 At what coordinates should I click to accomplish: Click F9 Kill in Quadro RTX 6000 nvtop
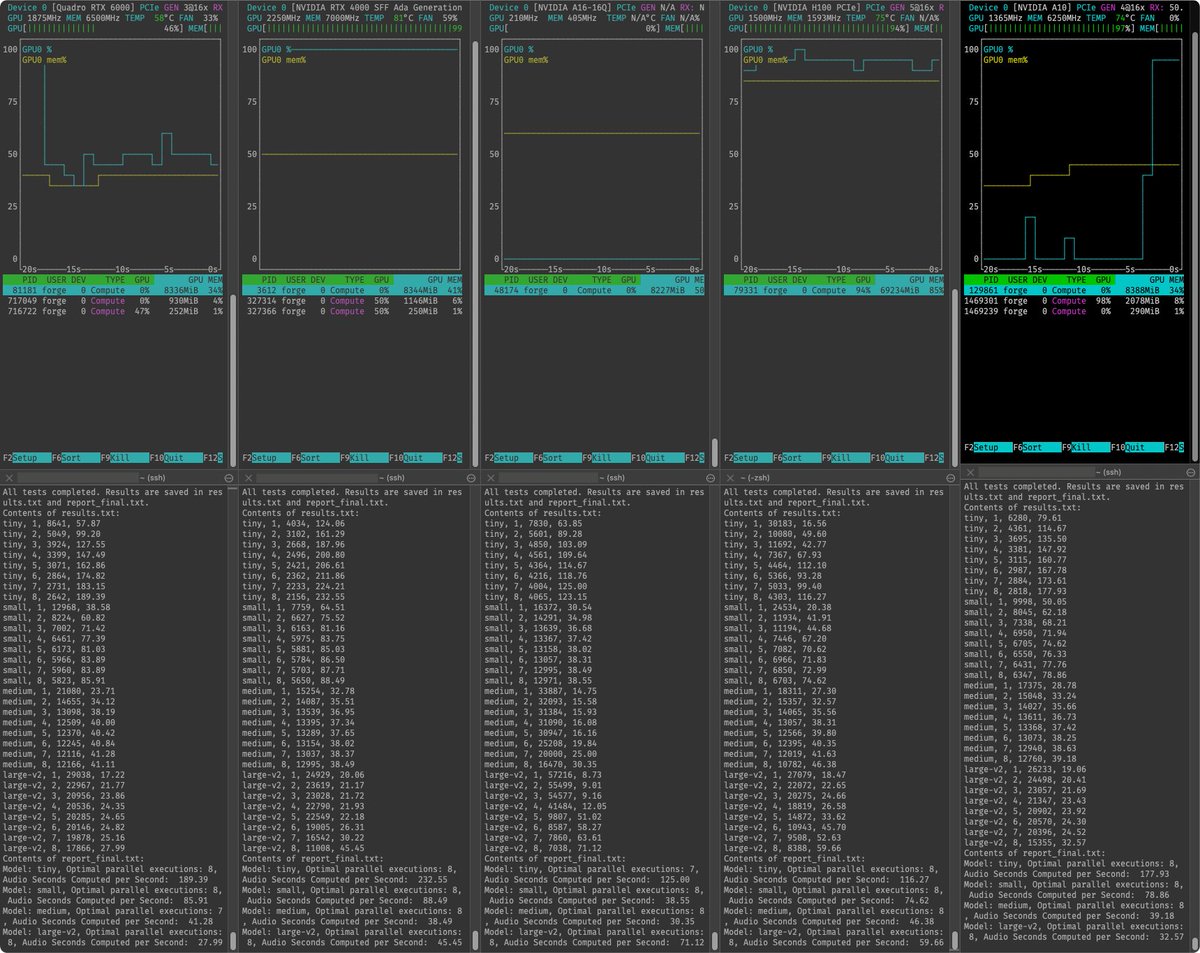click(x=125, y=458)
